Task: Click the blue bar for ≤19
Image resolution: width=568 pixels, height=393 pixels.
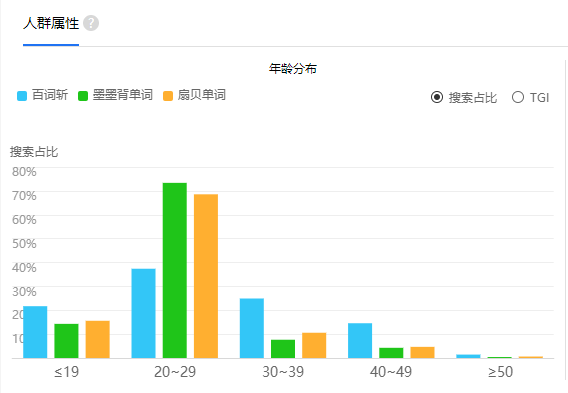Action: pos(35,332)
